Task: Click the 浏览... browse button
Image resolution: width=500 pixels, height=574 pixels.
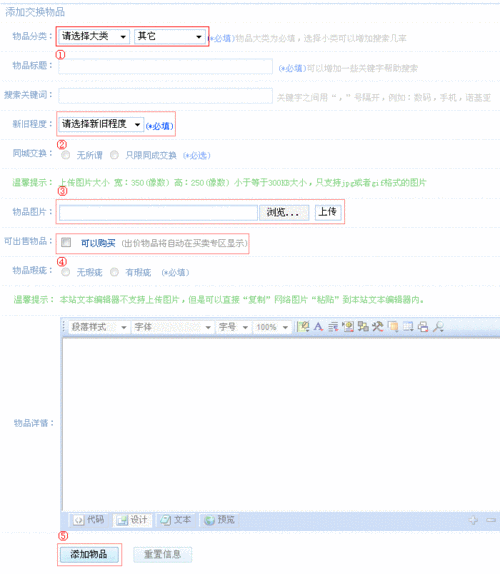Action: click(x=284, y=212)
